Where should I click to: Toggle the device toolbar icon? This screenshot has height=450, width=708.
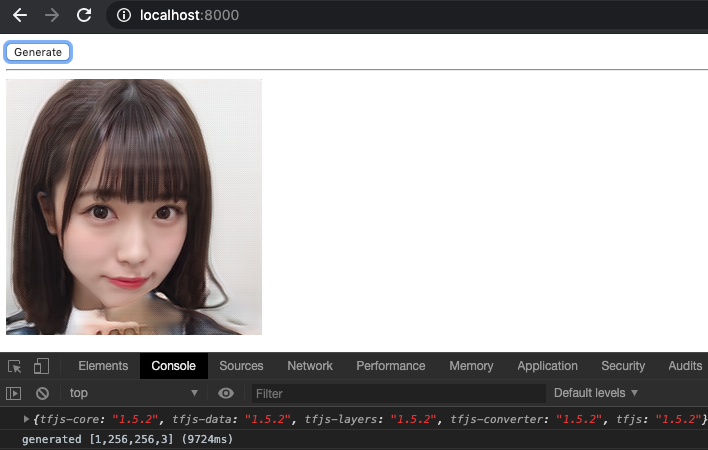coord(42,366)
